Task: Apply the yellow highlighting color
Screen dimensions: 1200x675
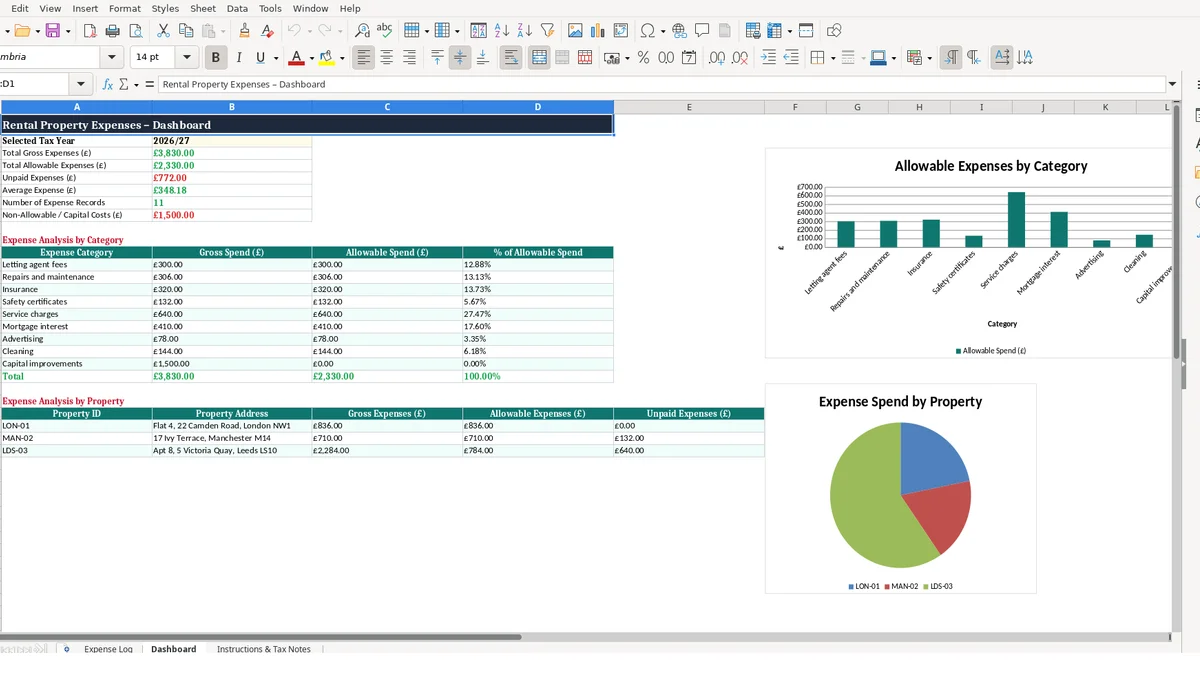Action: point(327,58)
